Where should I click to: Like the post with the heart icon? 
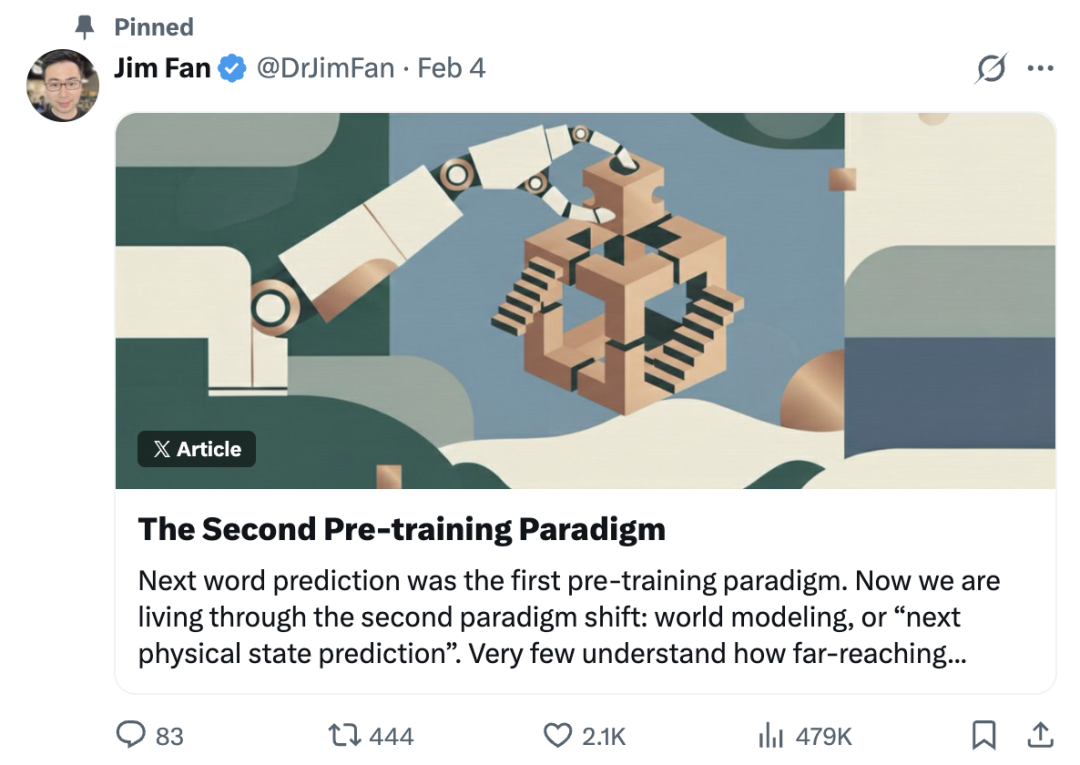[558, 736]
